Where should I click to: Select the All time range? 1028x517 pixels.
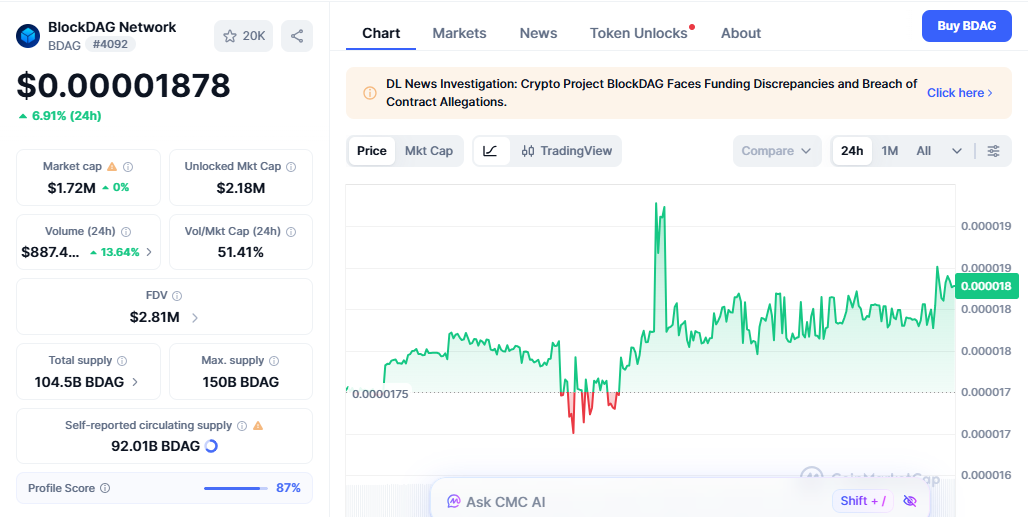click(924, 151)
